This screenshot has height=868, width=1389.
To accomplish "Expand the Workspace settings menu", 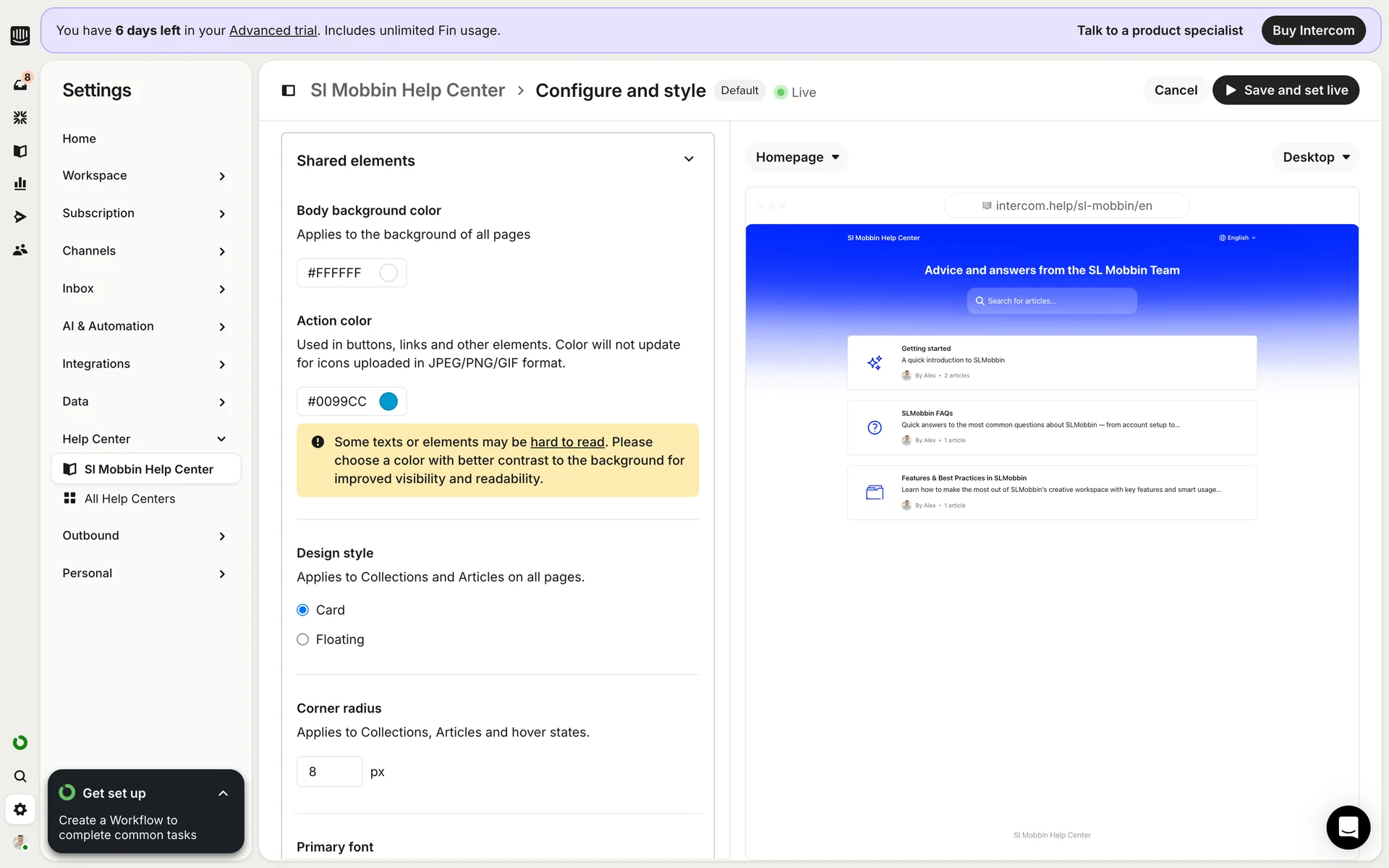I will click(x=143, y=176).
